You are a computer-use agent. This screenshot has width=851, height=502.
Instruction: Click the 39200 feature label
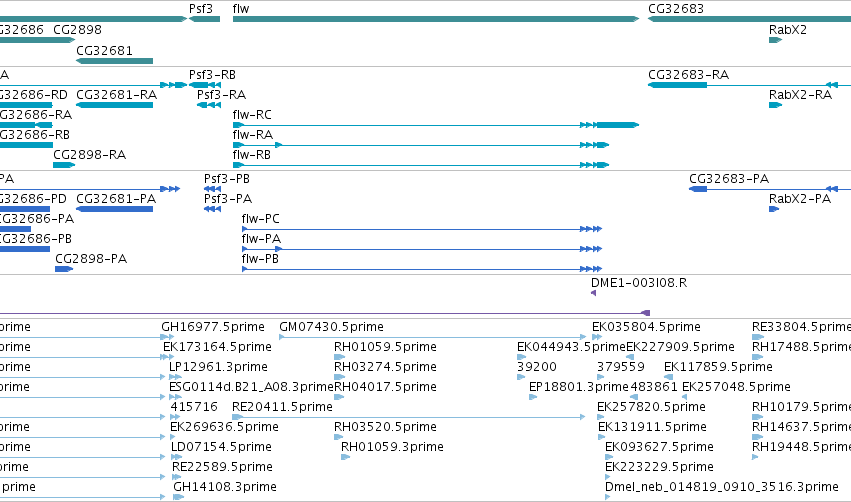click(537, 367)
